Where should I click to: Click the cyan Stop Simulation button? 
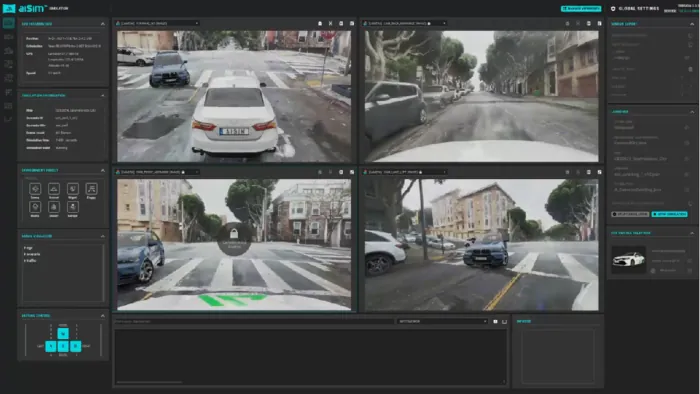pos(669,214)
